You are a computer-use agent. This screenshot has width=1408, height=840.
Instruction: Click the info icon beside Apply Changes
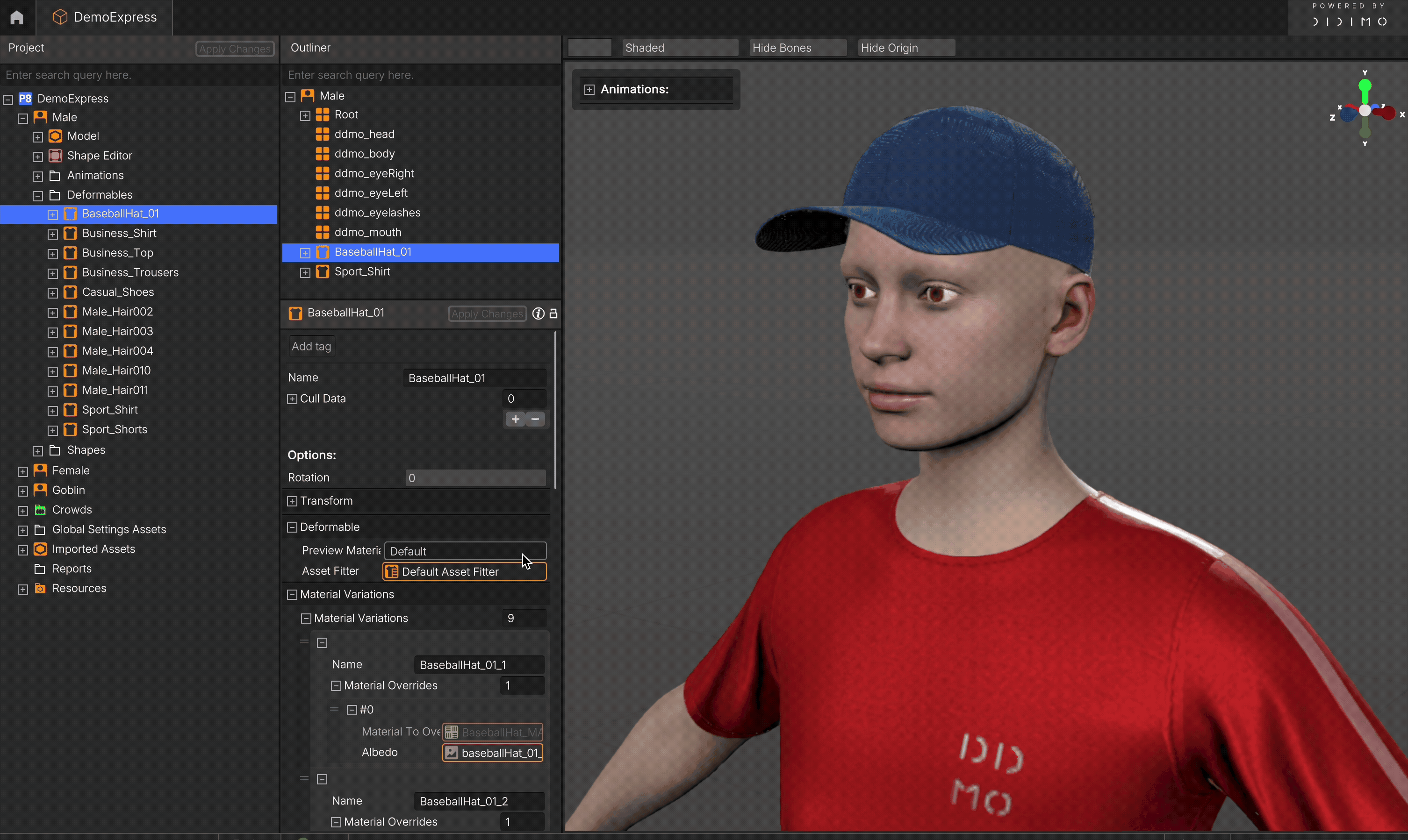tap(538, 313)
